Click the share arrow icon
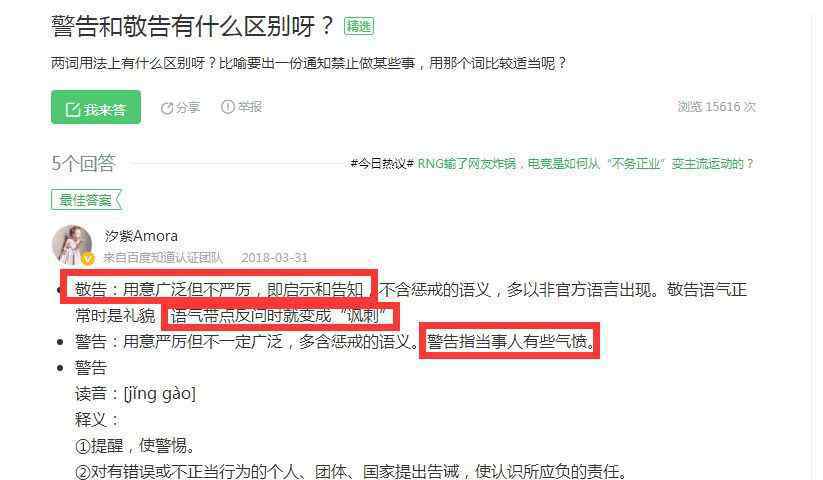Screen dimensions: 823x480 (x=167, y=108)
